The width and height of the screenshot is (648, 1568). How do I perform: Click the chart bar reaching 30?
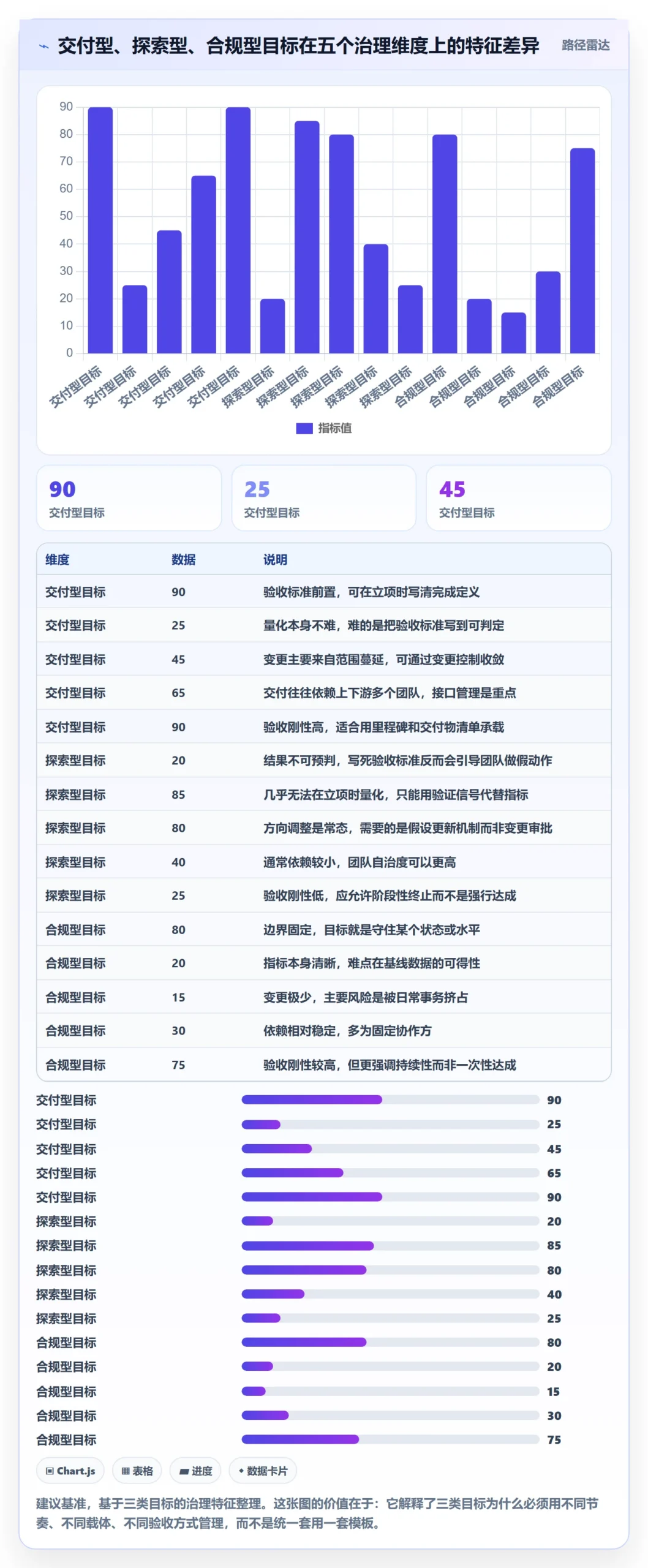[548, 312]
